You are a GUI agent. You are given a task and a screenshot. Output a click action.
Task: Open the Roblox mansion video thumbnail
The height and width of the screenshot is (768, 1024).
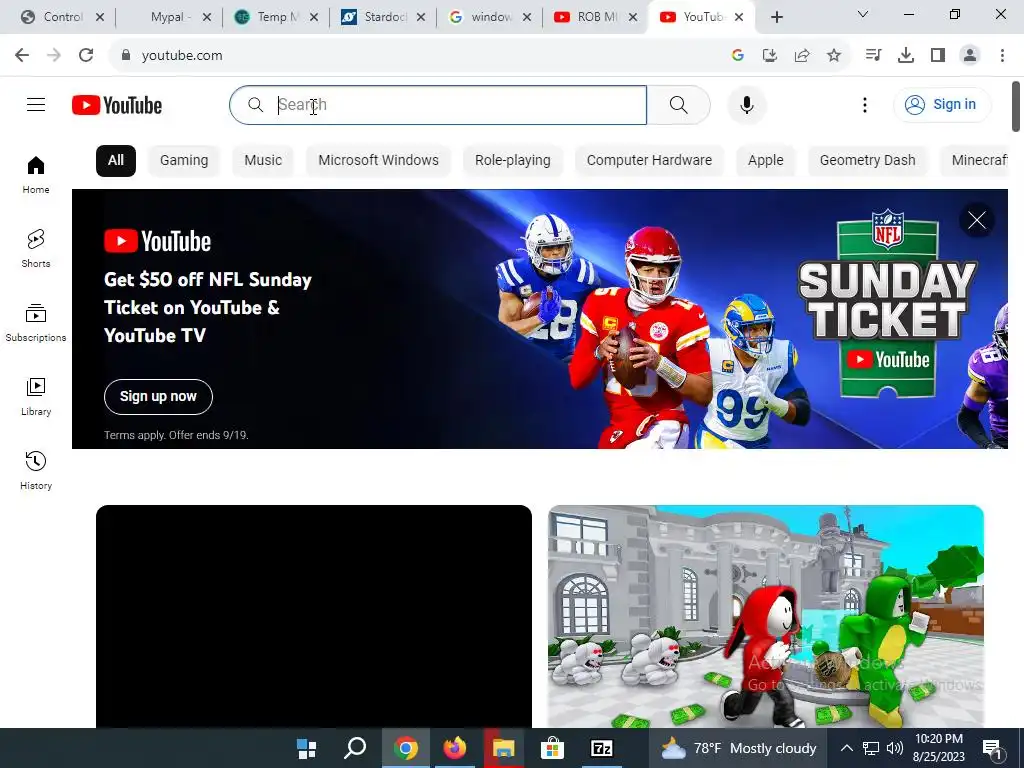765,616
